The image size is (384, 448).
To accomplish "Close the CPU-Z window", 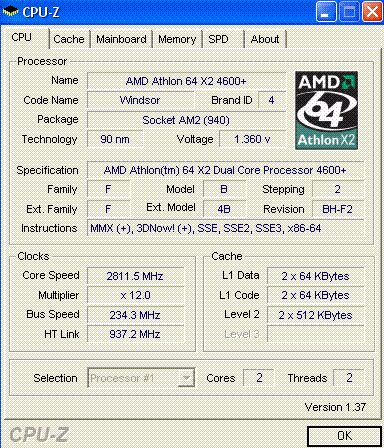I will point(372,12).
